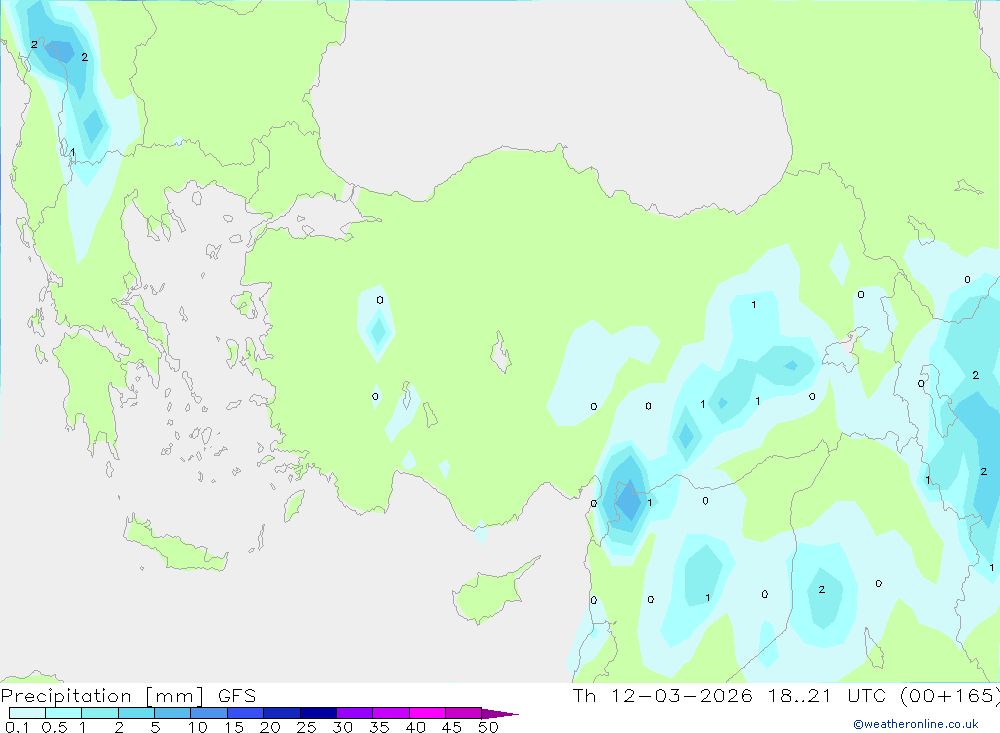Click the "15" legend scale label
The height and width of the screenshot is (733, 1000).
(x=234, y=727)
